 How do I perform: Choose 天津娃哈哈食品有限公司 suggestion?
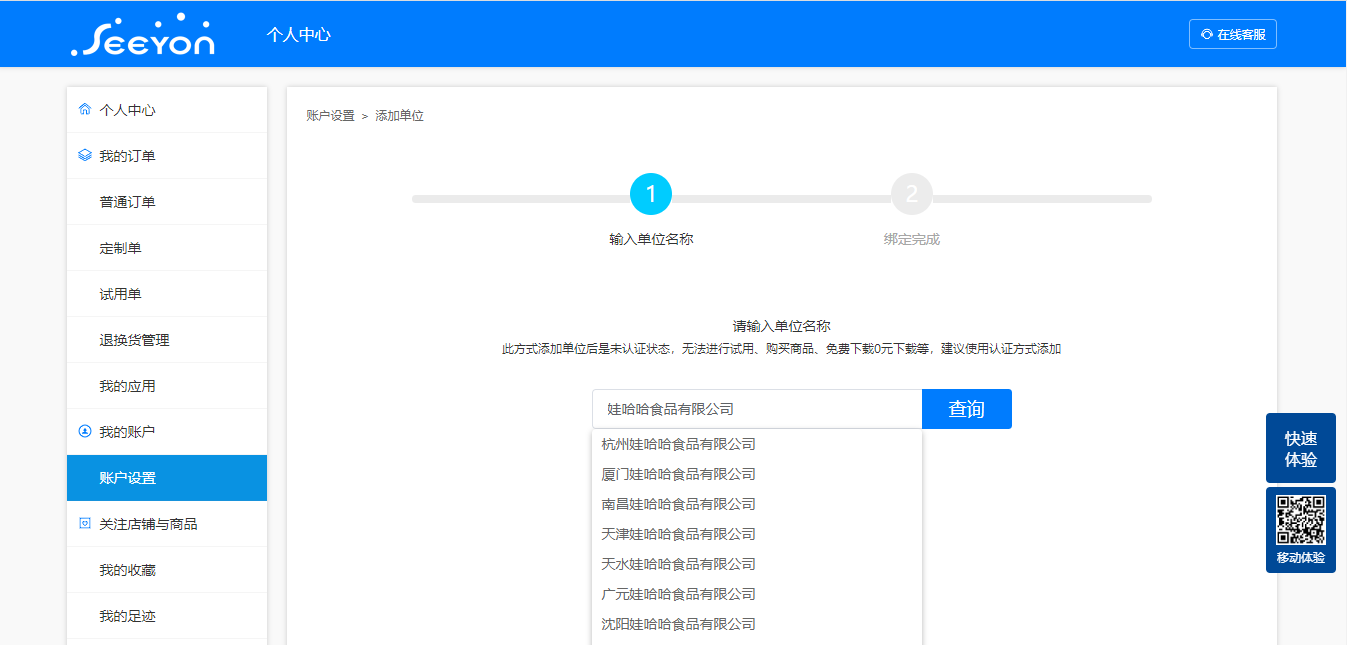tap(757, 534)
